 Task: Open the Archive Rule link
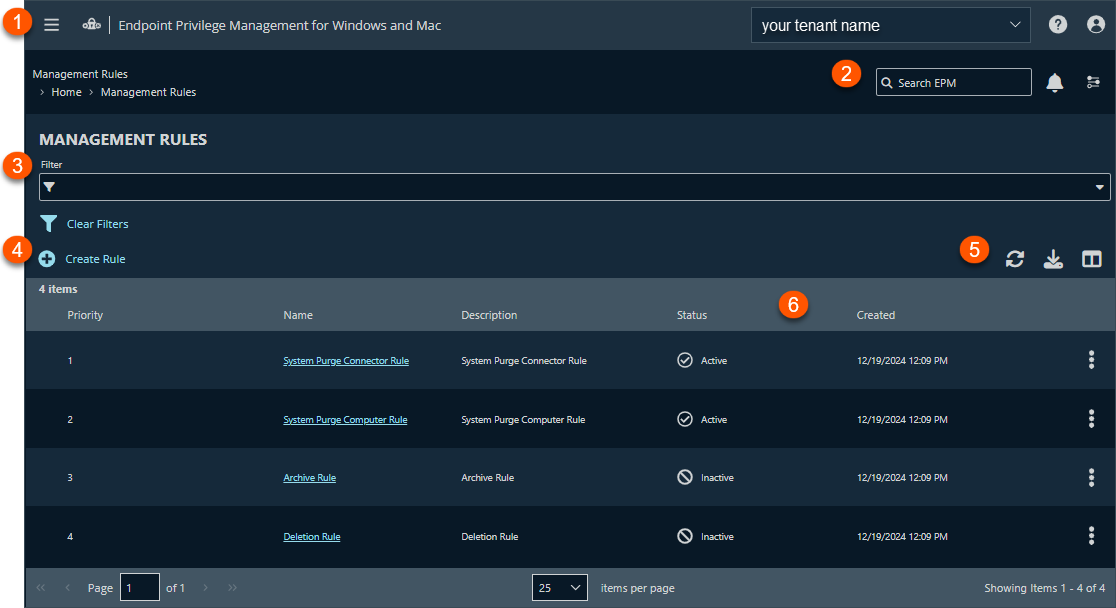(x=310, y=478)
